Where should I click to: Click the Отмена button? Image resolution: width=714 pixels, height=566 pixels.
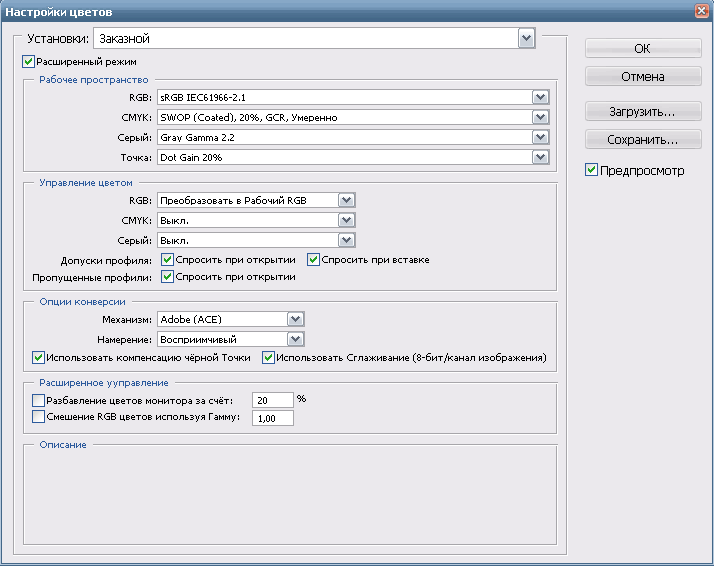[x=643, y=76]
